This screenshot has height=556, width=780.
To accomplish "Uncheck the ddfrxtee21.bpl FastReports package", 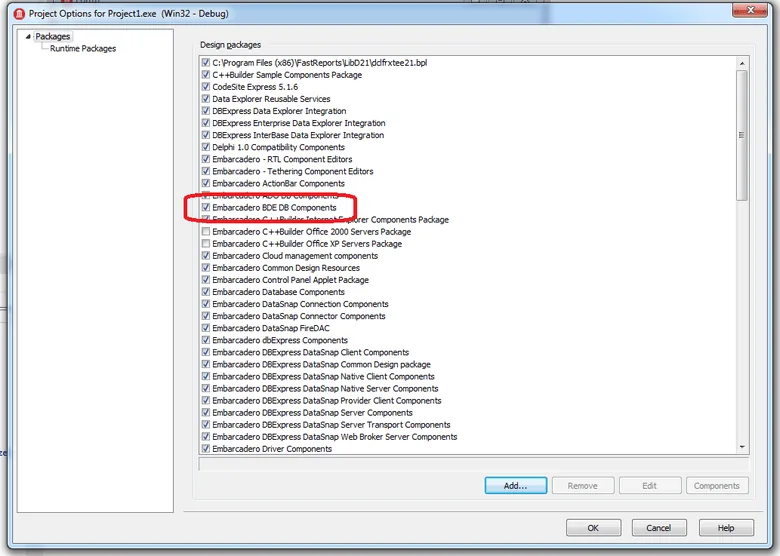I will pos(206,63).
